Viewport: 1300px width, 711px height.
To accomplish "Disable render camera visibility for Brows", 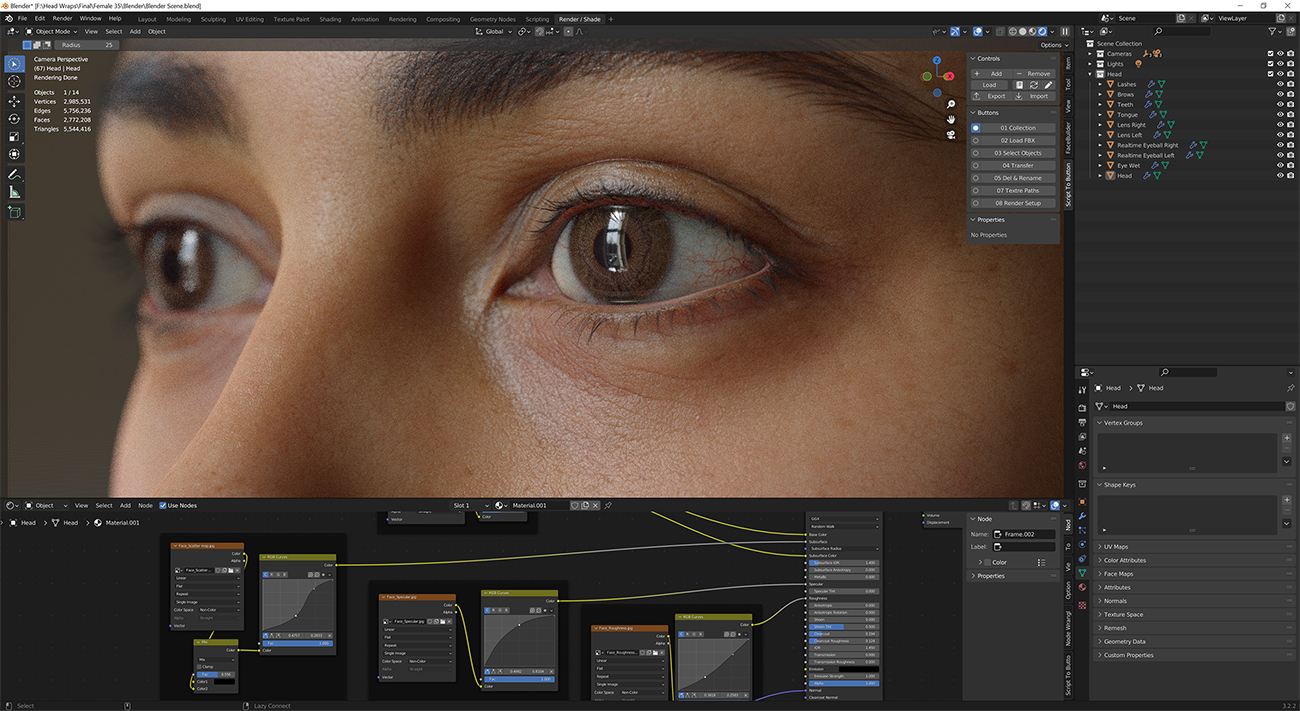I will (1291, 93).
